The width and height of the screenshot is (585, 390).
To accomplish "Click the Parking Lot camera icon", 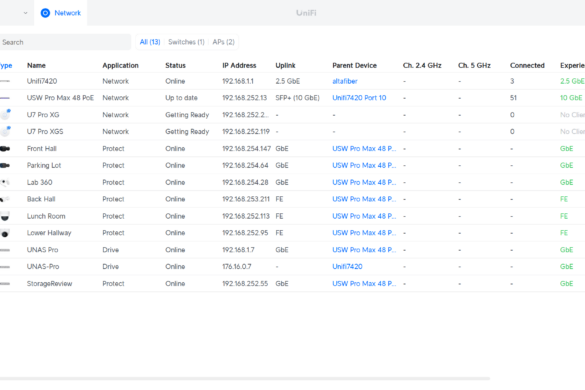I will point(5,165).
